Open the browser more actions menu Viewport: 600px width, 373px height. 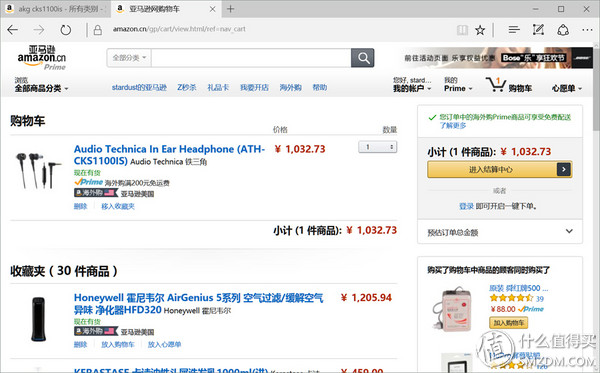coord(587,30)
